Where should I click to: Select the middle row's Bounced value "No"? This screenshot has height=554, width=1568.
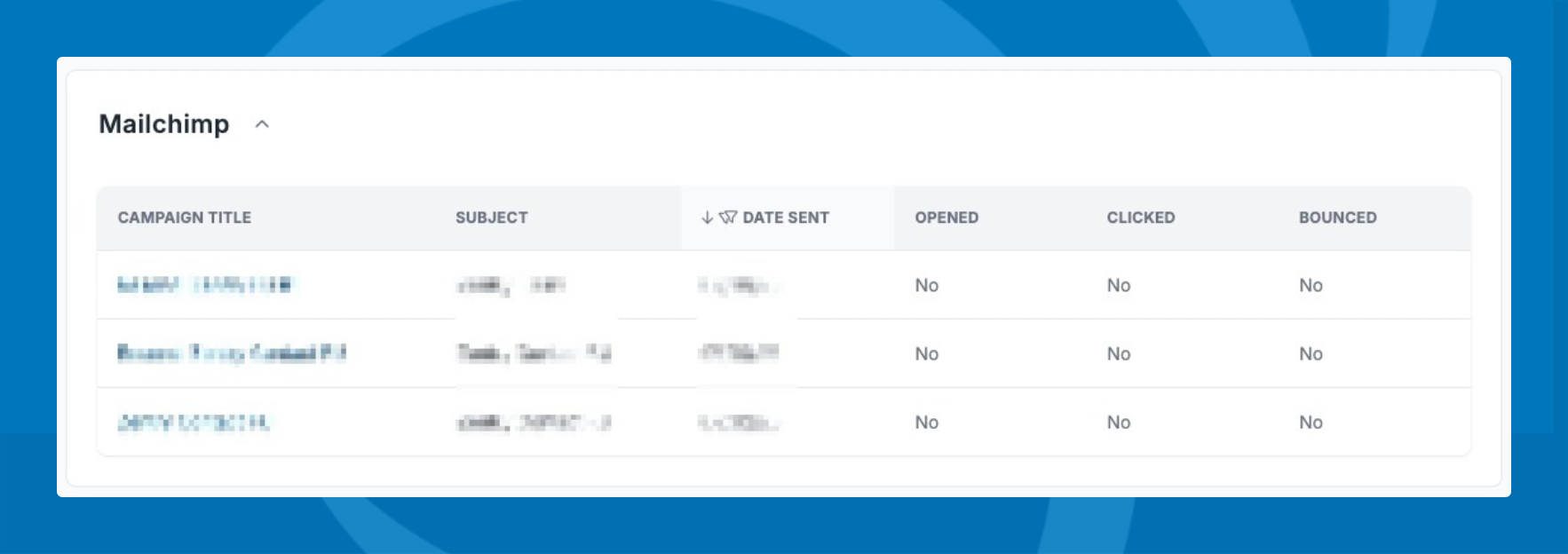tap(1311, 353)
